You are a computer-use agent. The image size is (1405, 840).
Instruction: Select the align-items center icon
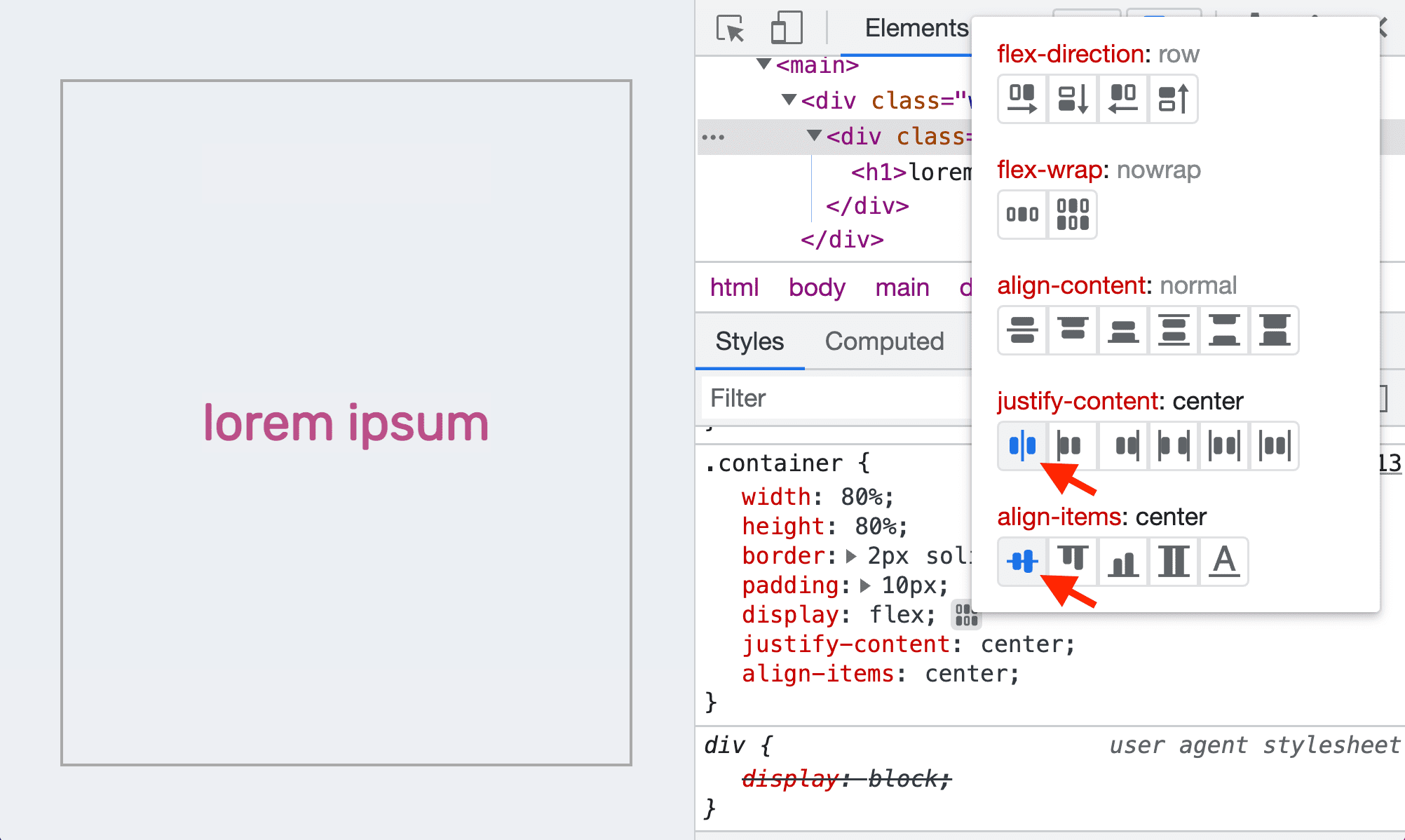pos(1022,562)
